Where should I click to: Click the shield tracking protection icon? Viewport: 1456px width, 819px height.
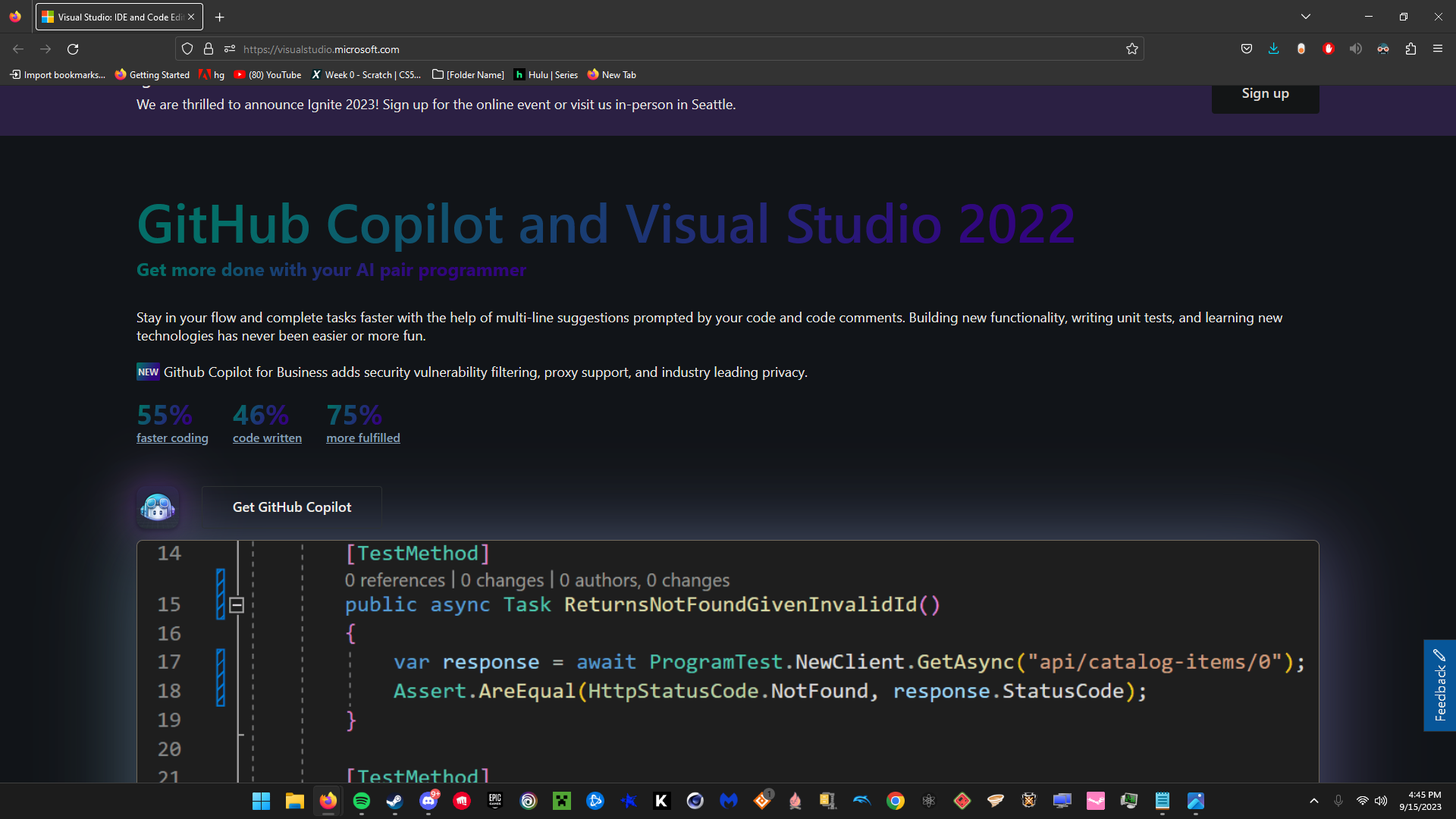point(187,49)
